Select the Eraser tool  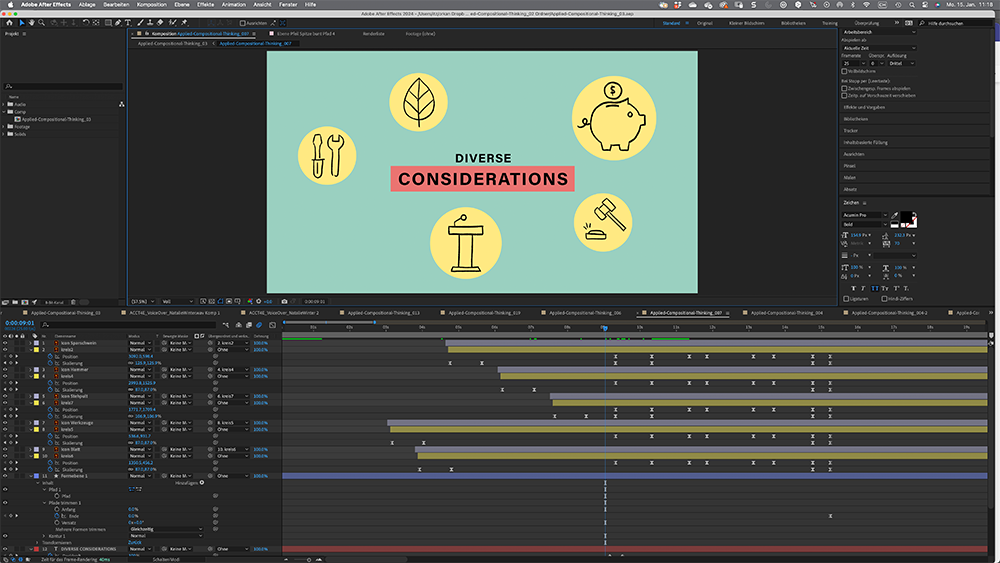coord(159,23)
